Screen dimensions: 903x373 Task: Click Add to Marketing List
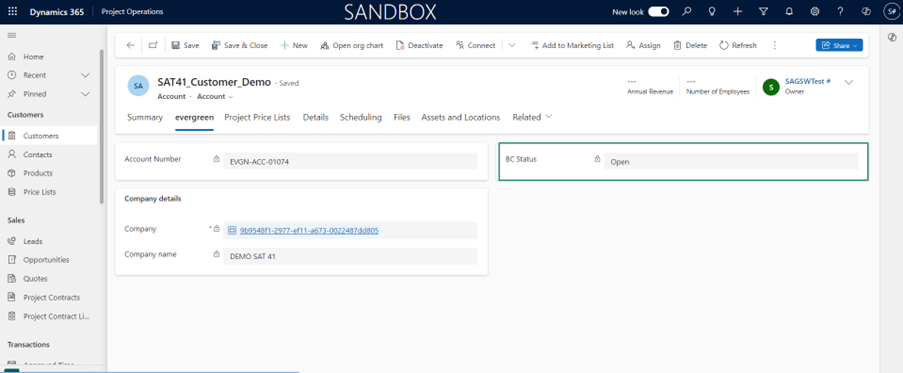point(572,45)
